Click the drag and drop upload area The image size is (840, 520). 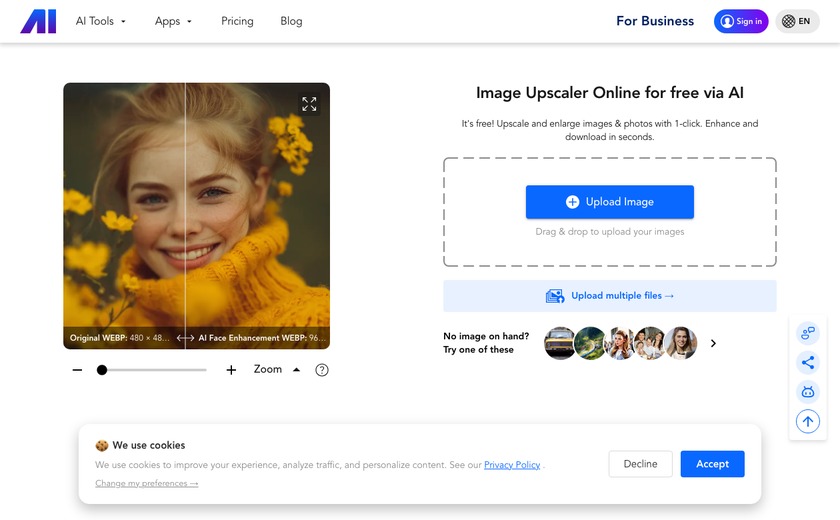(x=610, y=212)
